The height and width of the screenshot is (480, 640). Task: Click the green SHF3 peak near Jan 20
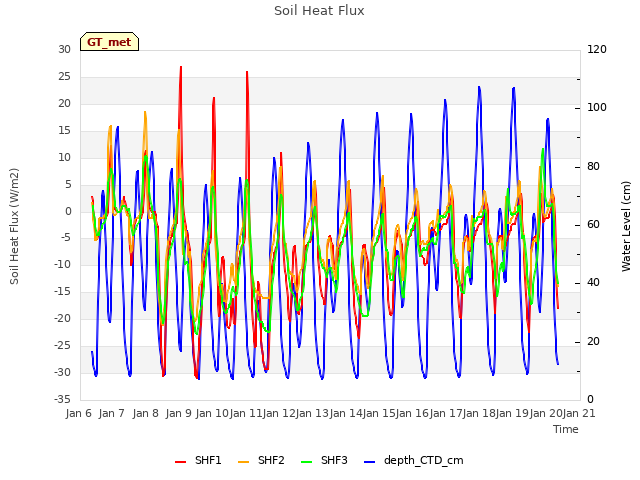[x=543, y=149]
